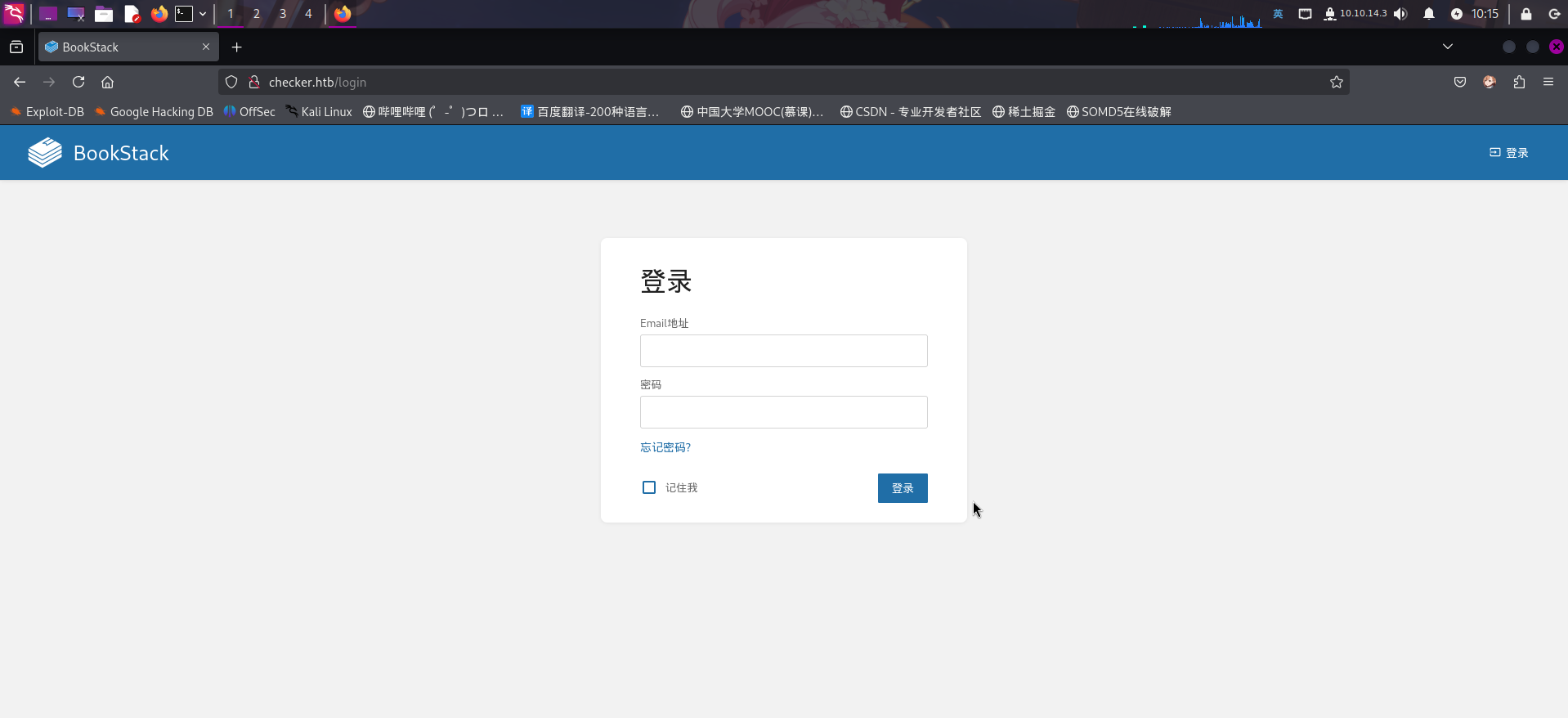Expand the terminal launcher dropdown arrow
Screen dimensions: 1568x718
point(203,14)
